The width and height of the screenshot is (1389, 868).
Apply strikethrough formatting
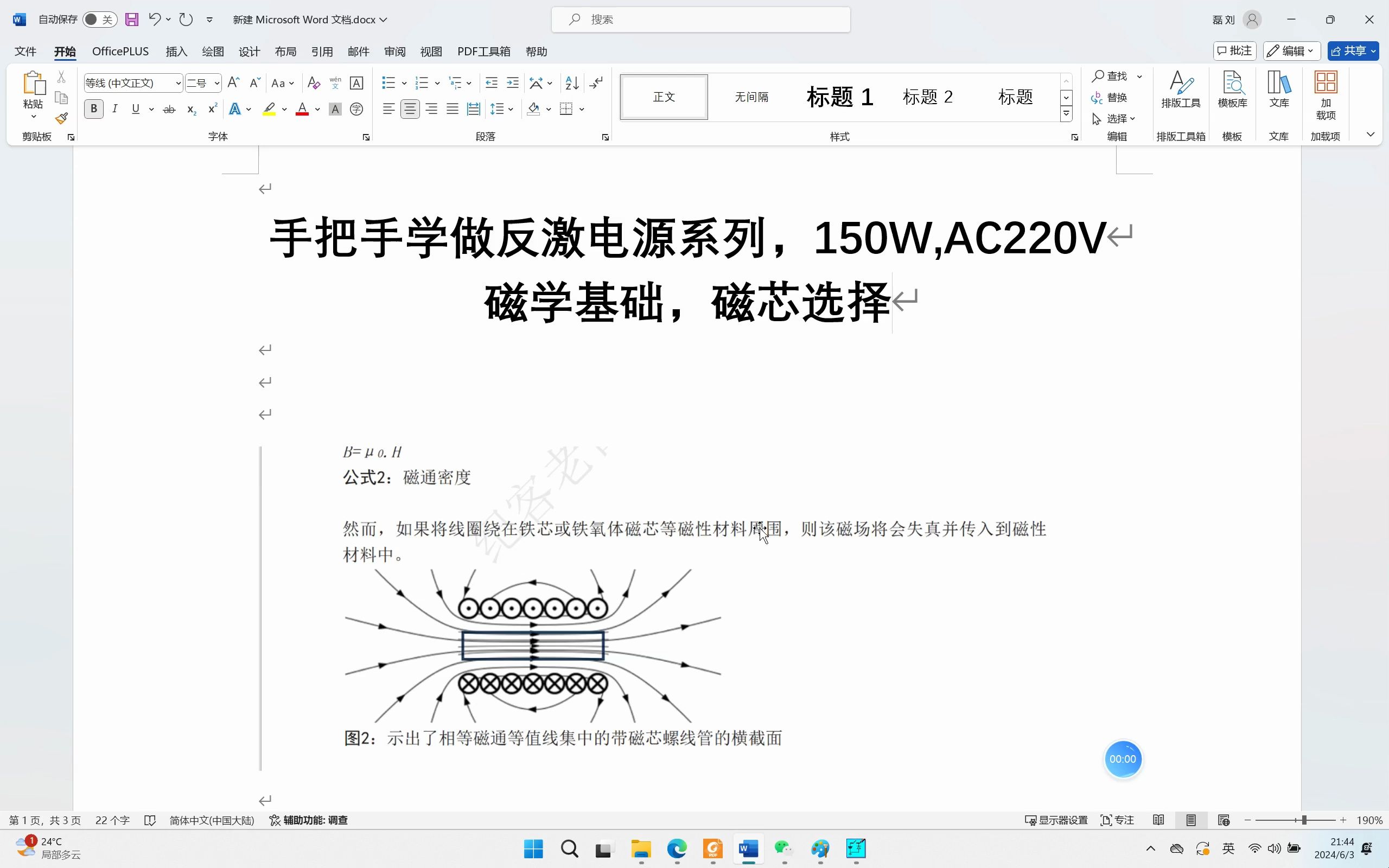point(169,109)
